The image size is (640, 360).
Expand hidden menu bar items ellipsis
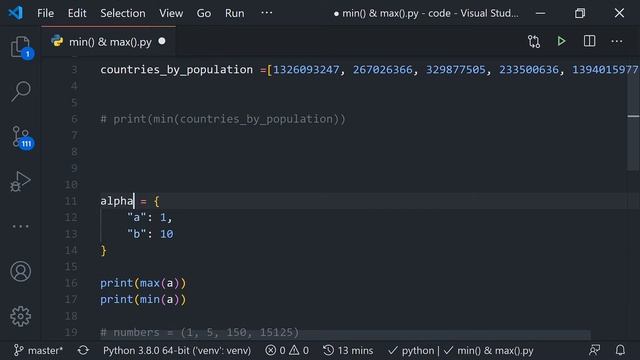point(267,13)
